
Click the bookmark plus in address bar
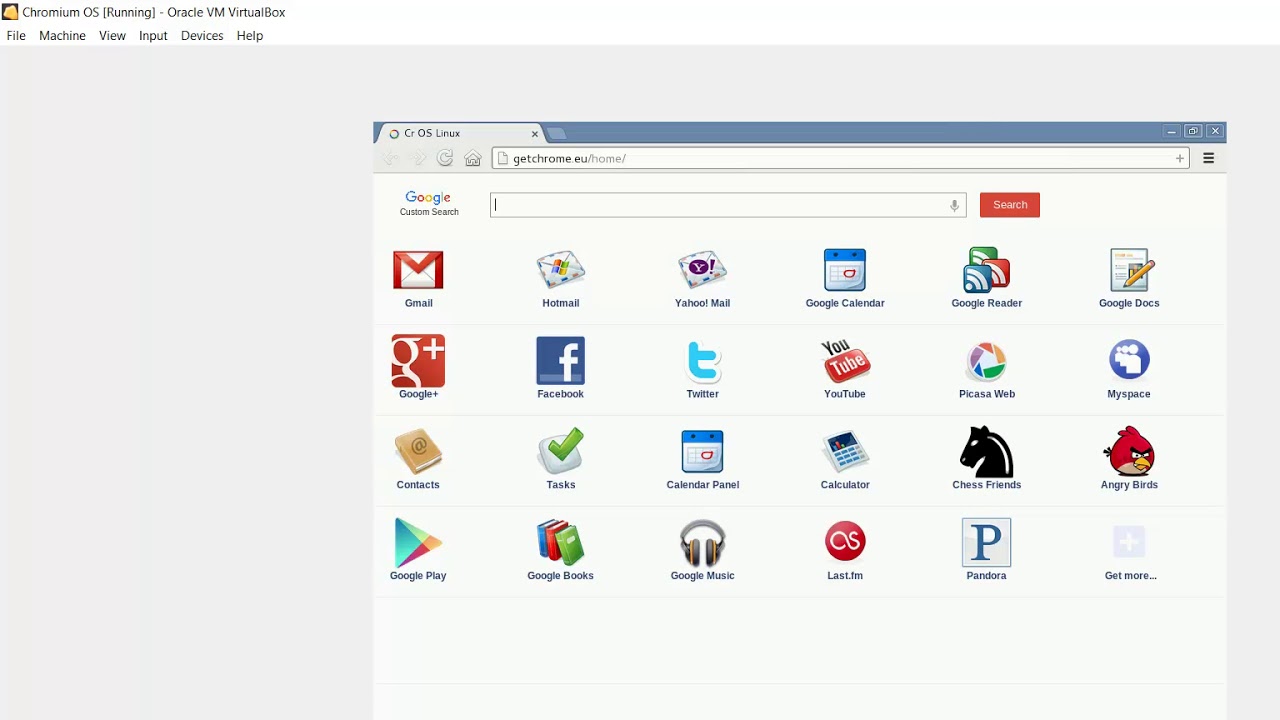[x=1180, y=158]
